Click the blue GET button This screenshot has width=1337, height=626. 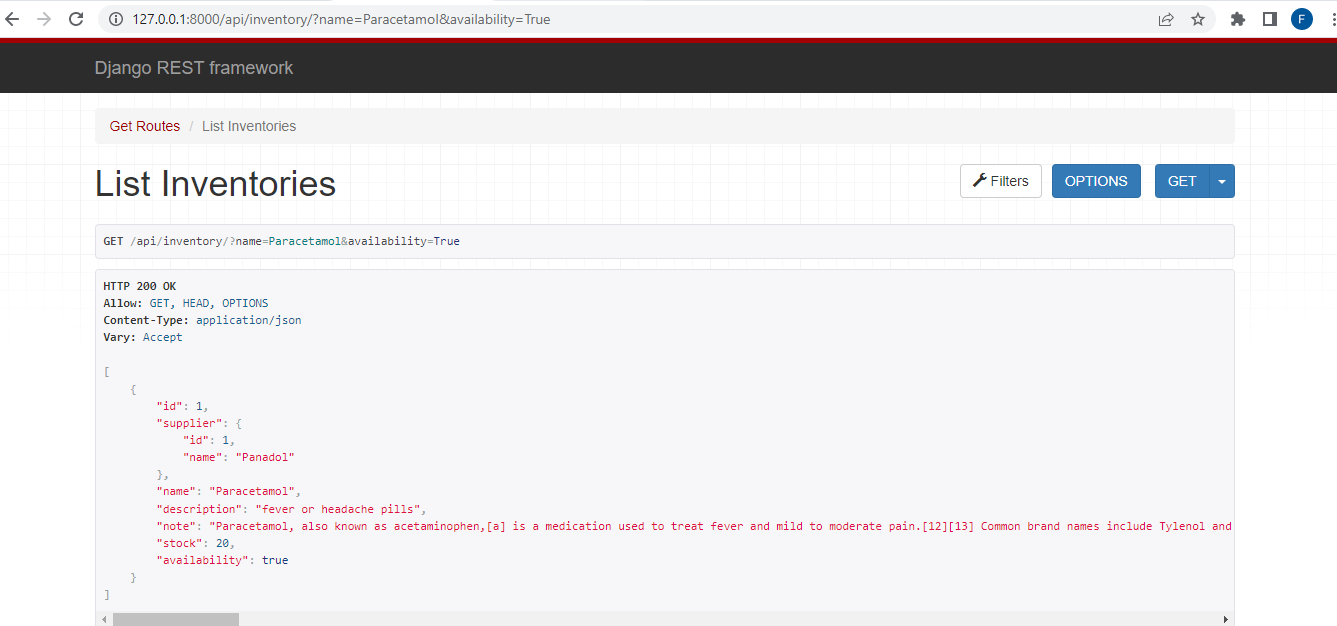(1181, 180)
